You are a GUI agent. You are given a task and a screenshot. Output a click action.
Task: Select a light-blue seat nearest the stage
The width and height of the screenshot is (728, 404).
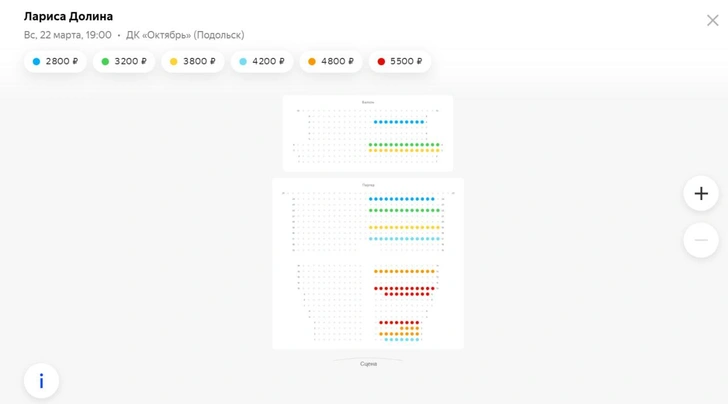(x=402, y=340)
